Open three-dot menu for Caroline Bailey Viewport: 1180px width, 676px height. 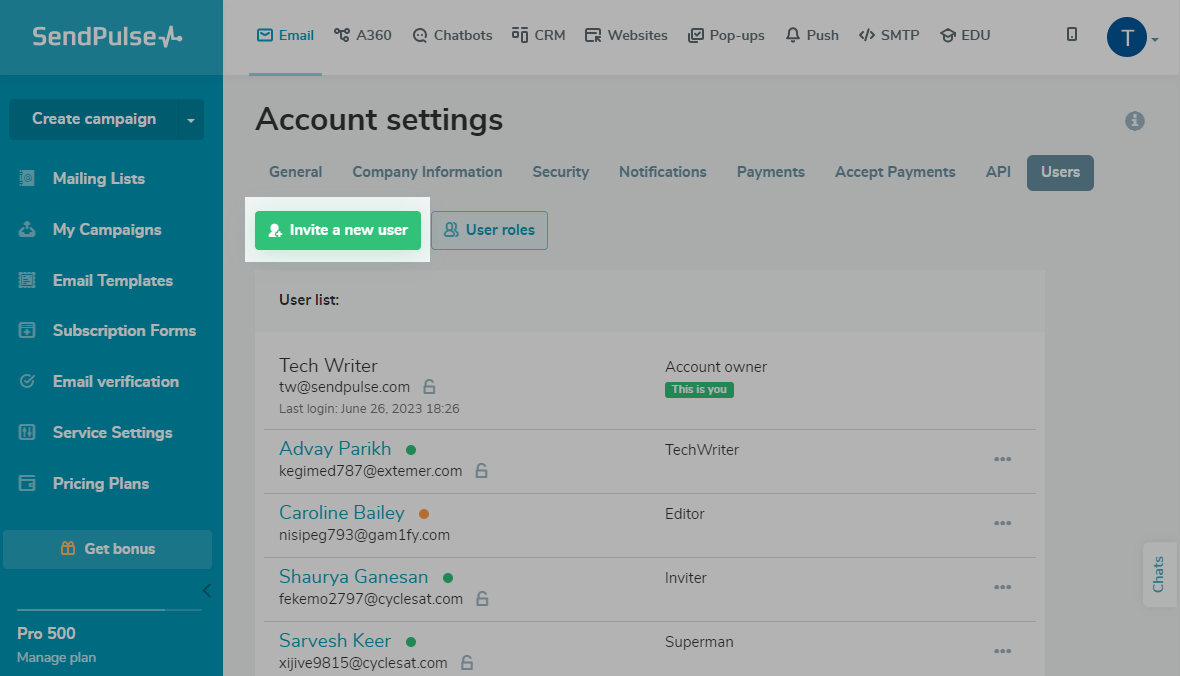click(x=1002, y=523)
